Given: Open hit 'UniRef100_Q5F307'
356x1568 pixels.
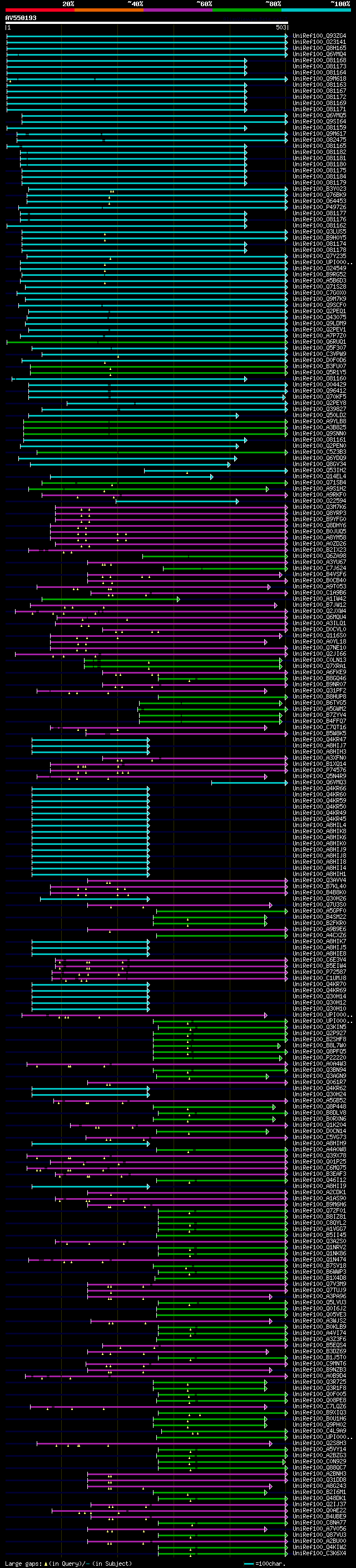Looking at the screenshot, I should coord(319,348).
